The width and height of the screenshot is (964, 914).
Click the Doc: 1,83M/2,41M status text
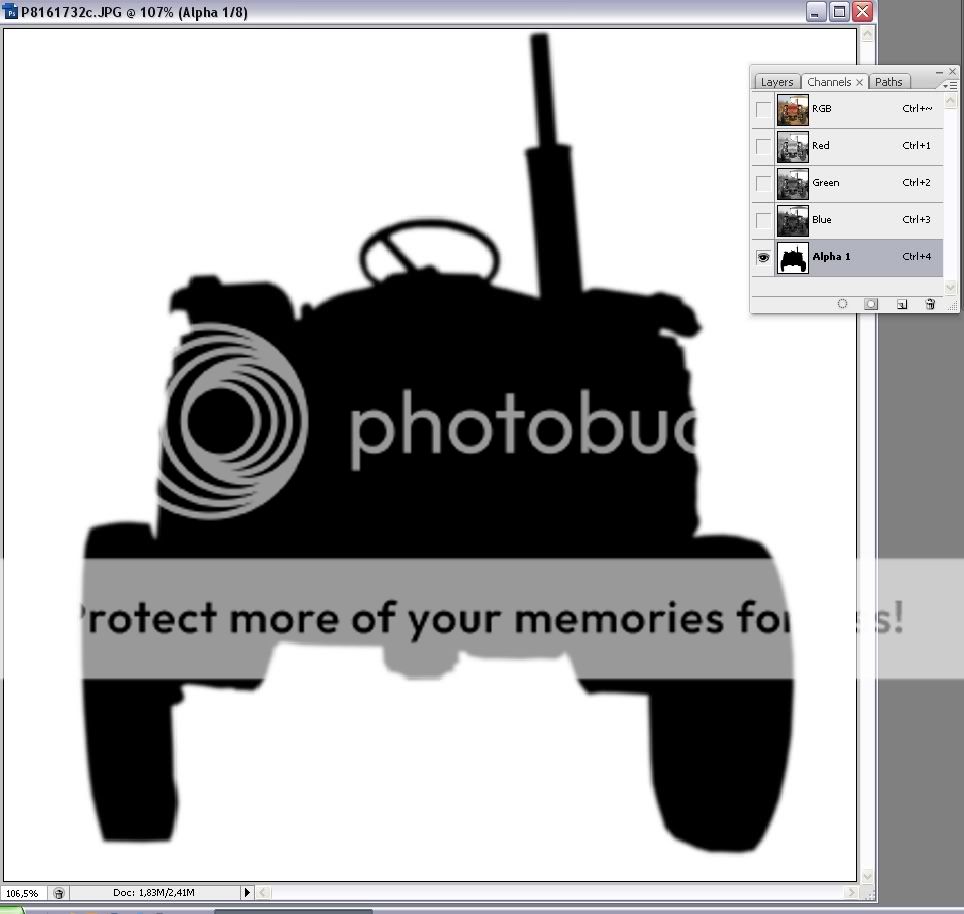click(x=154, y=892)
